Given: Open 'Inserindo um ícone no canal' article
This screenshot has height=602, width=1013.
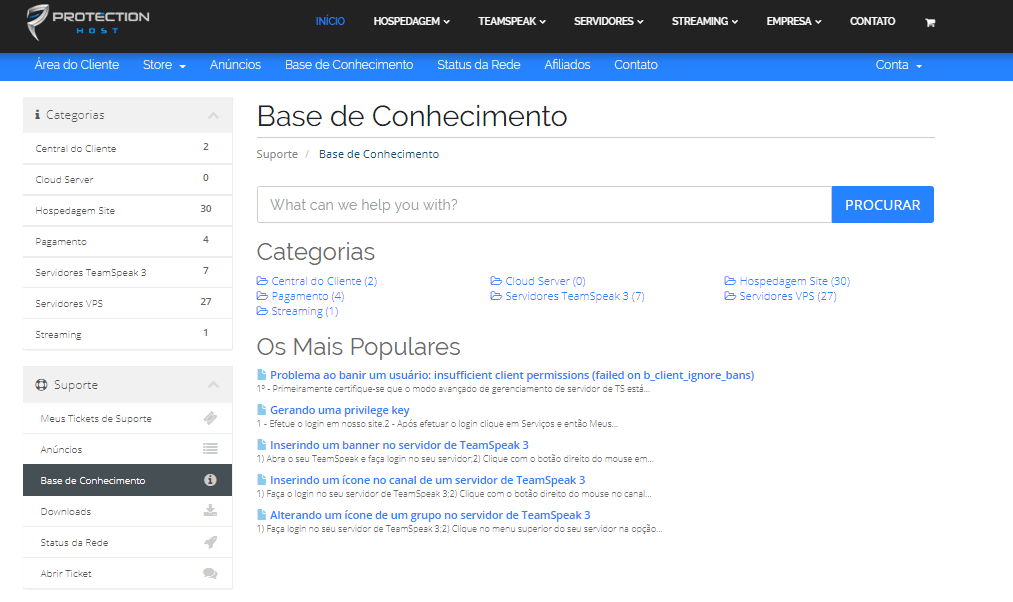Looking at the screenshot, I should tap(428, 479).
